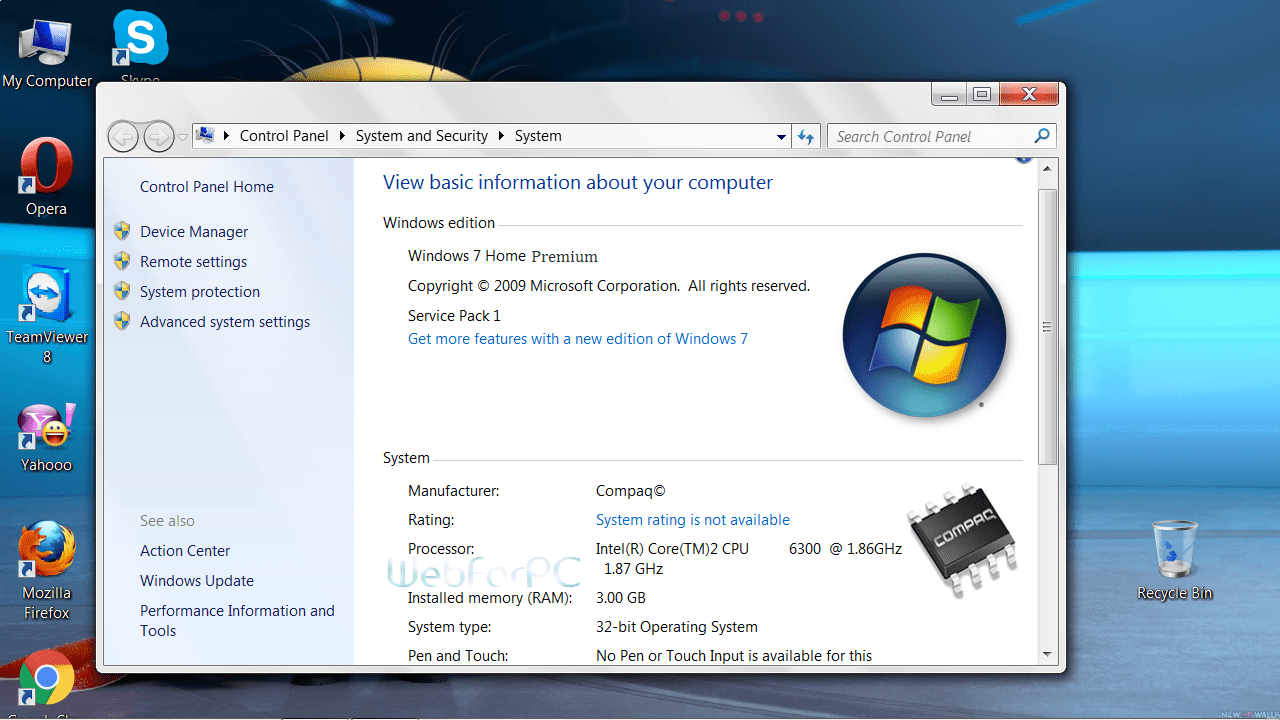Click the scroll down arrow
This screenshot has width=1280, height=720.
[x=1048, y=654]
